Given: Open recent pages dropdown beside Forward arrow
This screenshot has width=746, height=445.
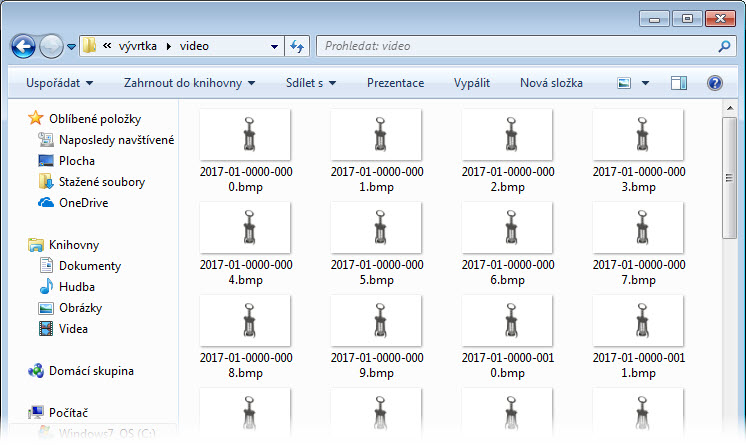Looking at the screenshot, I should (x=71, y=47).
